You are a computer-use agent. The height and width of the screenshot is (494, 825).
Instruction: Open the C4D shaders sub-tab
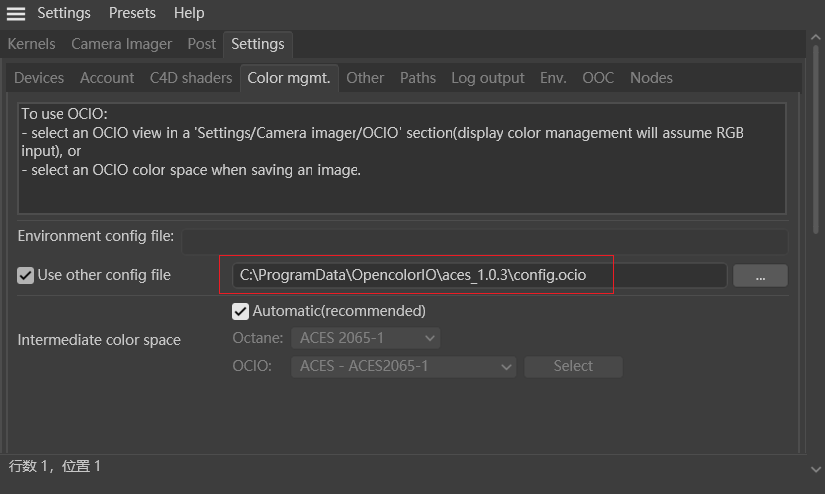point(191,78)
